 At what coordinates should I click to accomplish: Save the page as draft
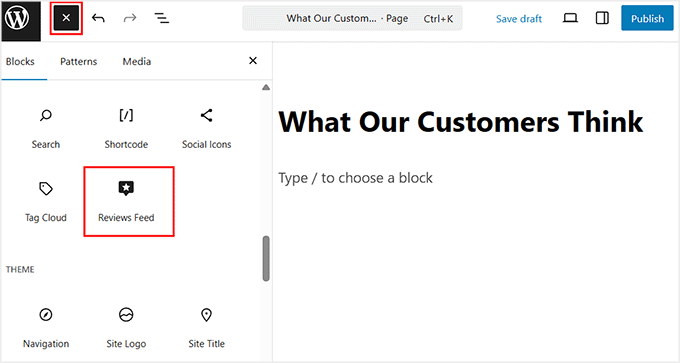[x=519, y=19]
